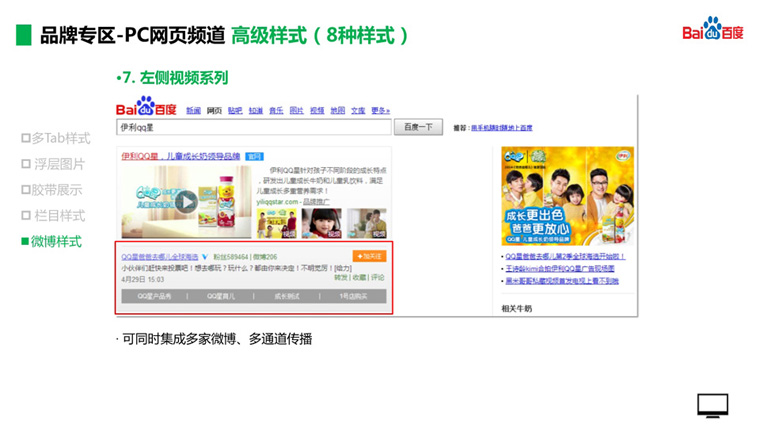This screenshot has height=428, width=760.
Task: Open the third video thumbnail with the couple
Action: 367,223
